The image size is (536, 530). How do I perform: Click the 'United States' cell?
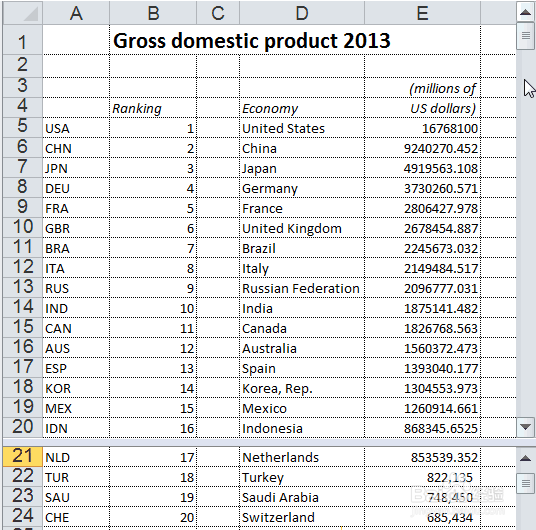[302, 128]
